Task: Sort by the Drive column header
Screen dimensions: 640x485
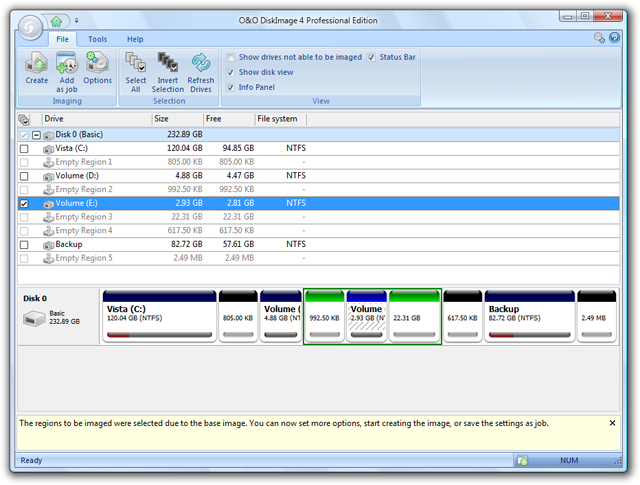Action: 97,119
